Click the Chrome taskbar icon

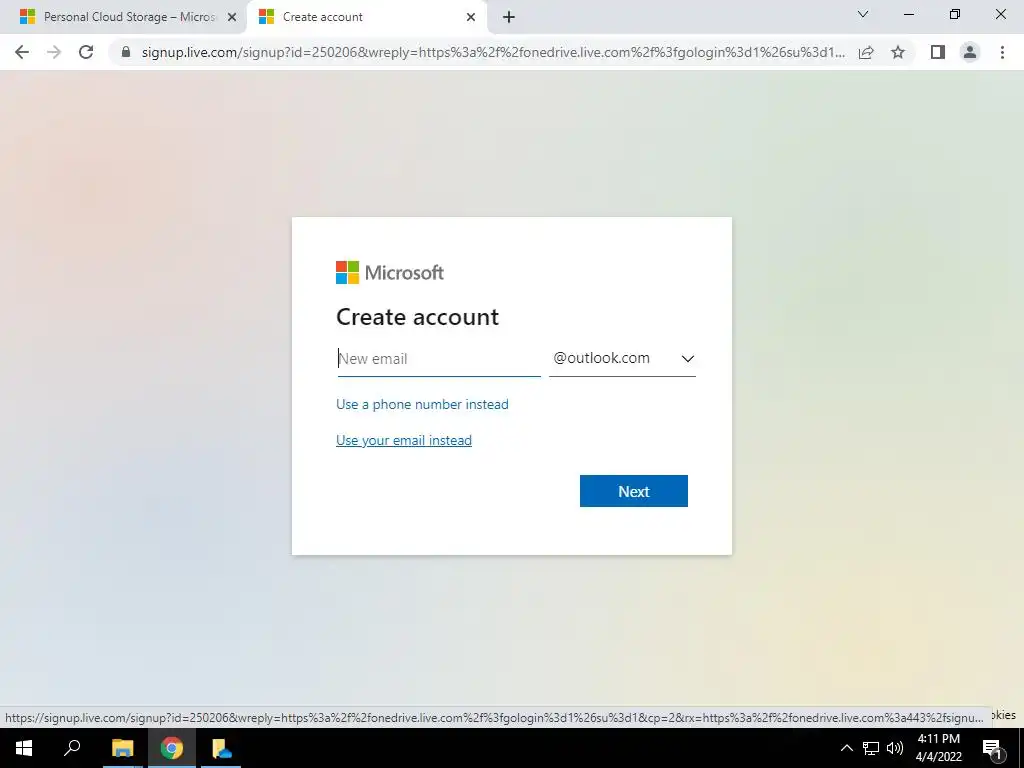[172, 748]
